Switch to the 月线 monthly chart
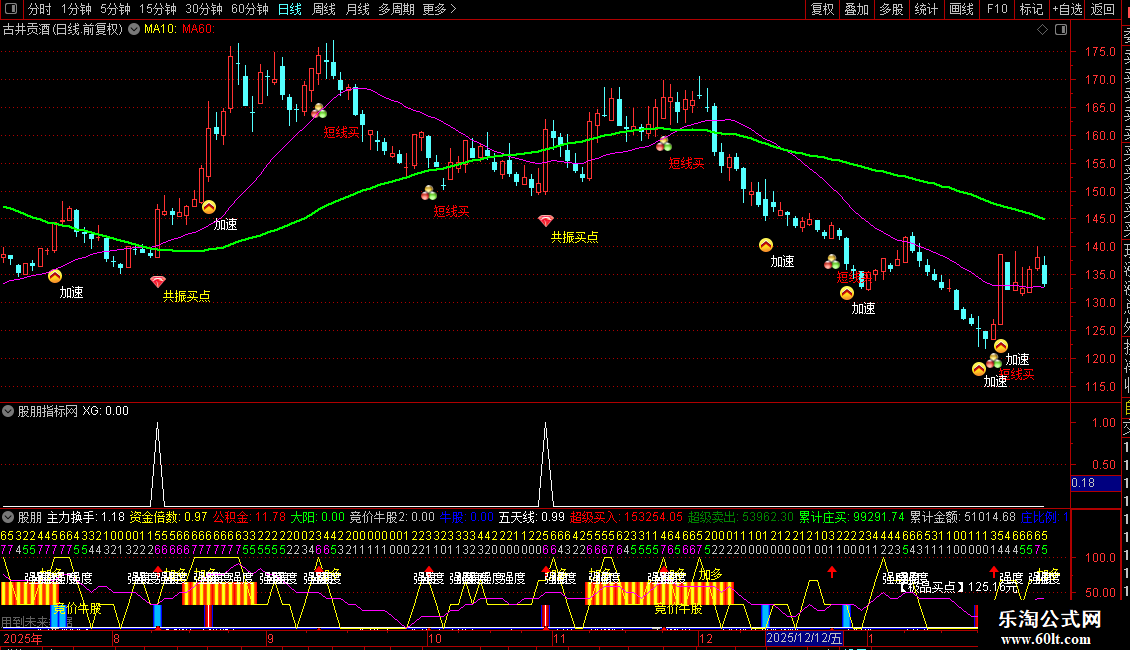Viewport: 1130px width, 650px height. point(357,9)
